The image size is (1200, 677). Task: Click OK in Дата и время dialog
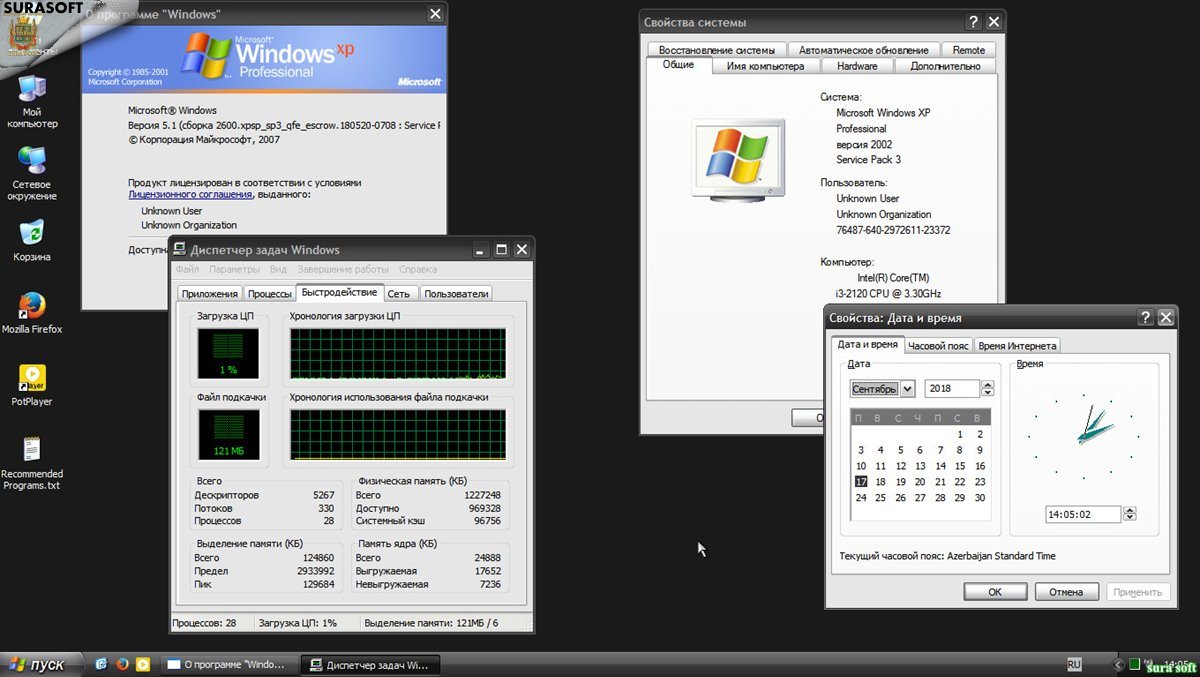pyautogui.click(x=995, y=592)
